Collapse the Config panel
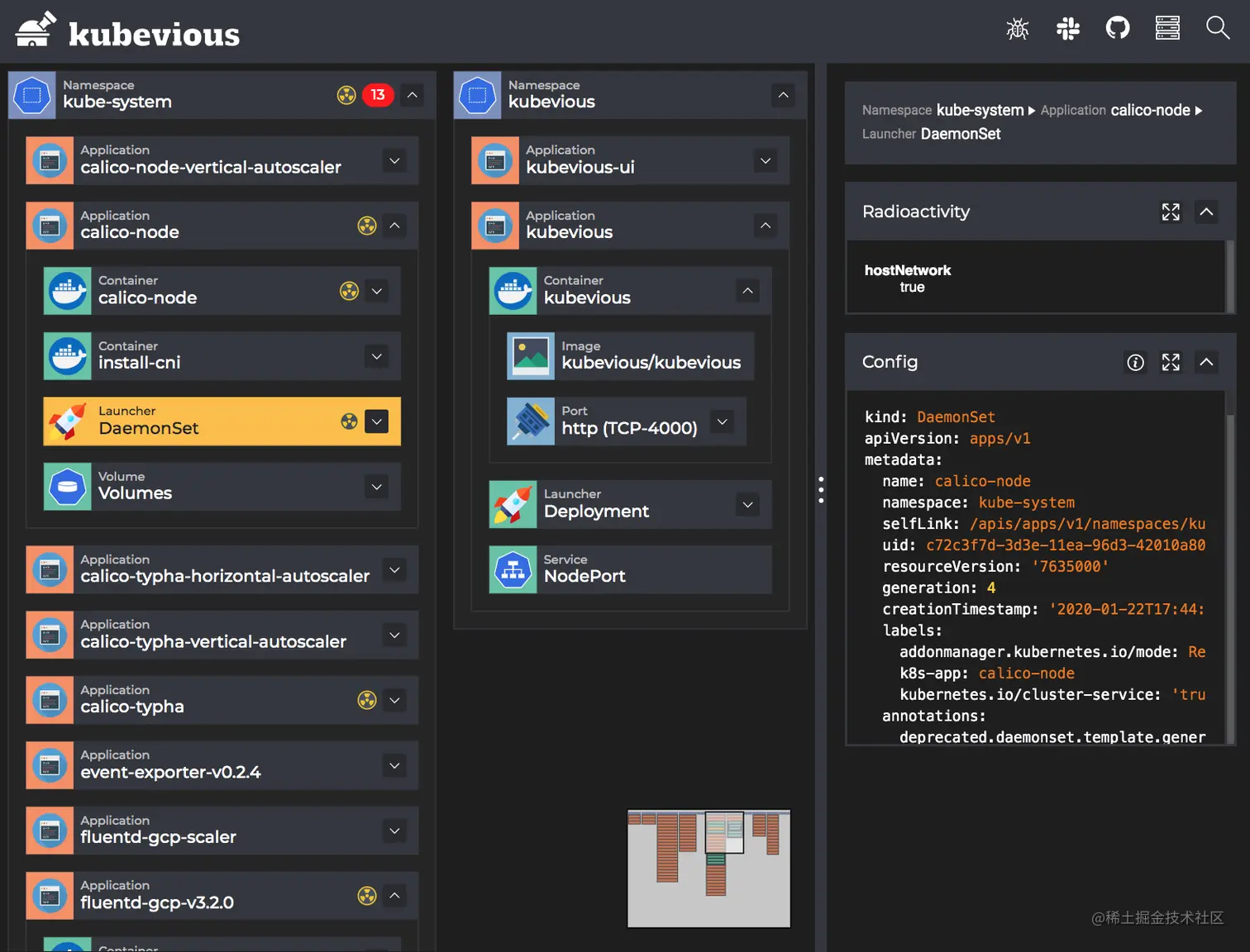1250x952 pixels. coord(1206,362)
